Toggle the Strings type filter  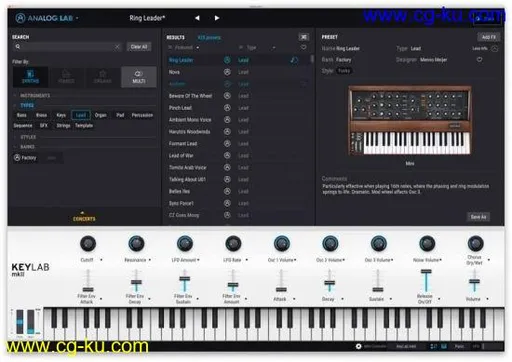point(63,126)
